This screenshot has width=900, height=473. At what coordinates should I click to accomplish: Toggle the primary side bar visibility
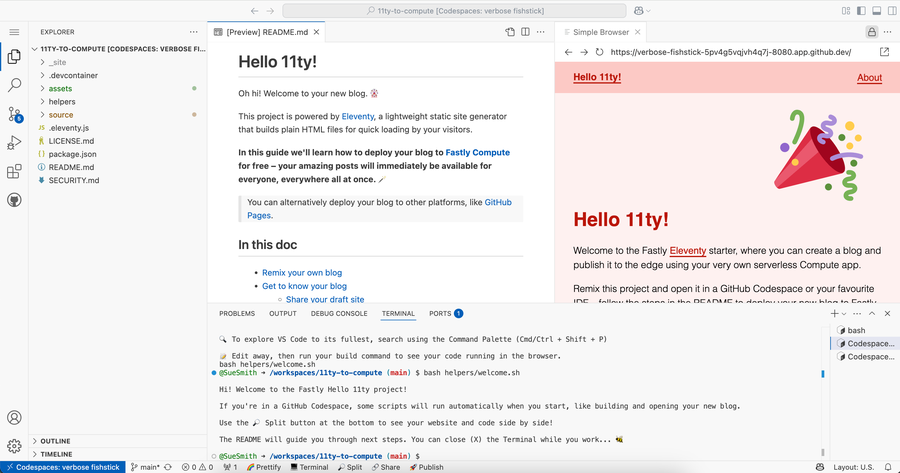[x=861, y=11]
